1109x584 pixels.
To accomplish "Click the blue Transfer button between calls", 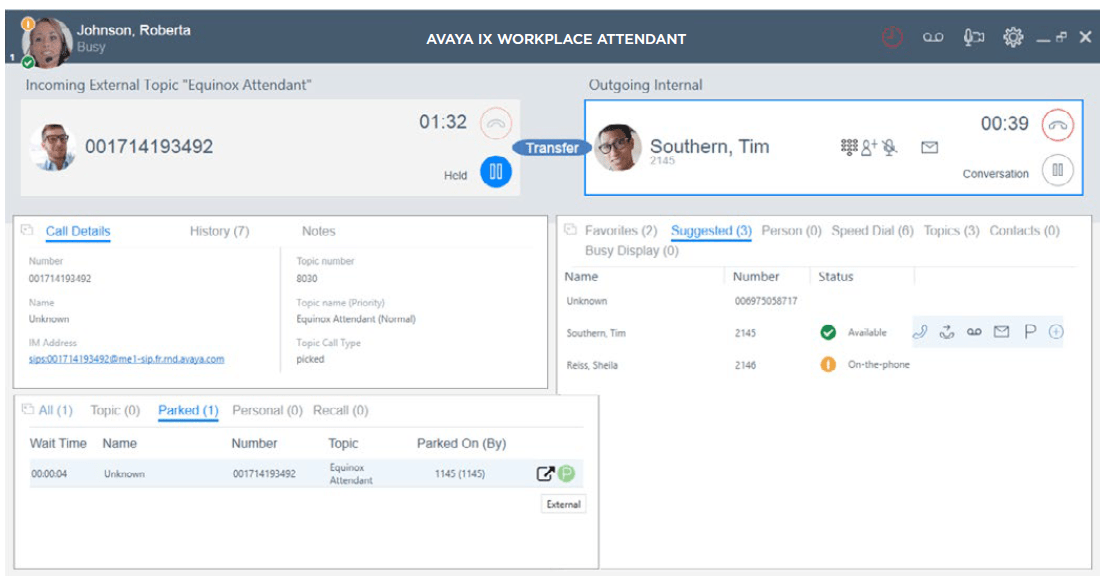I will [552, 148].
